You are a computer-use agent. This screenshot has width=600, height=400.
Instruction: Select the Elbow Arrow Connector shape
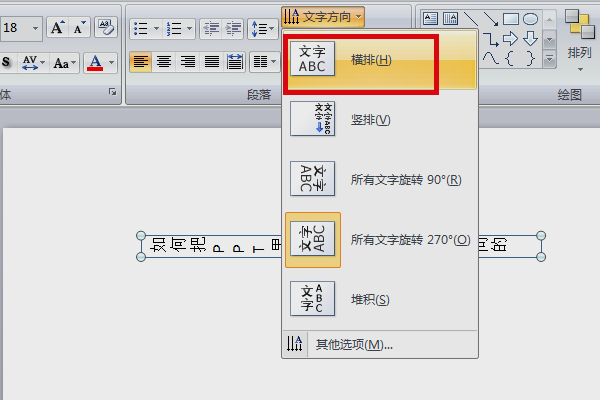tap(491, 39)
